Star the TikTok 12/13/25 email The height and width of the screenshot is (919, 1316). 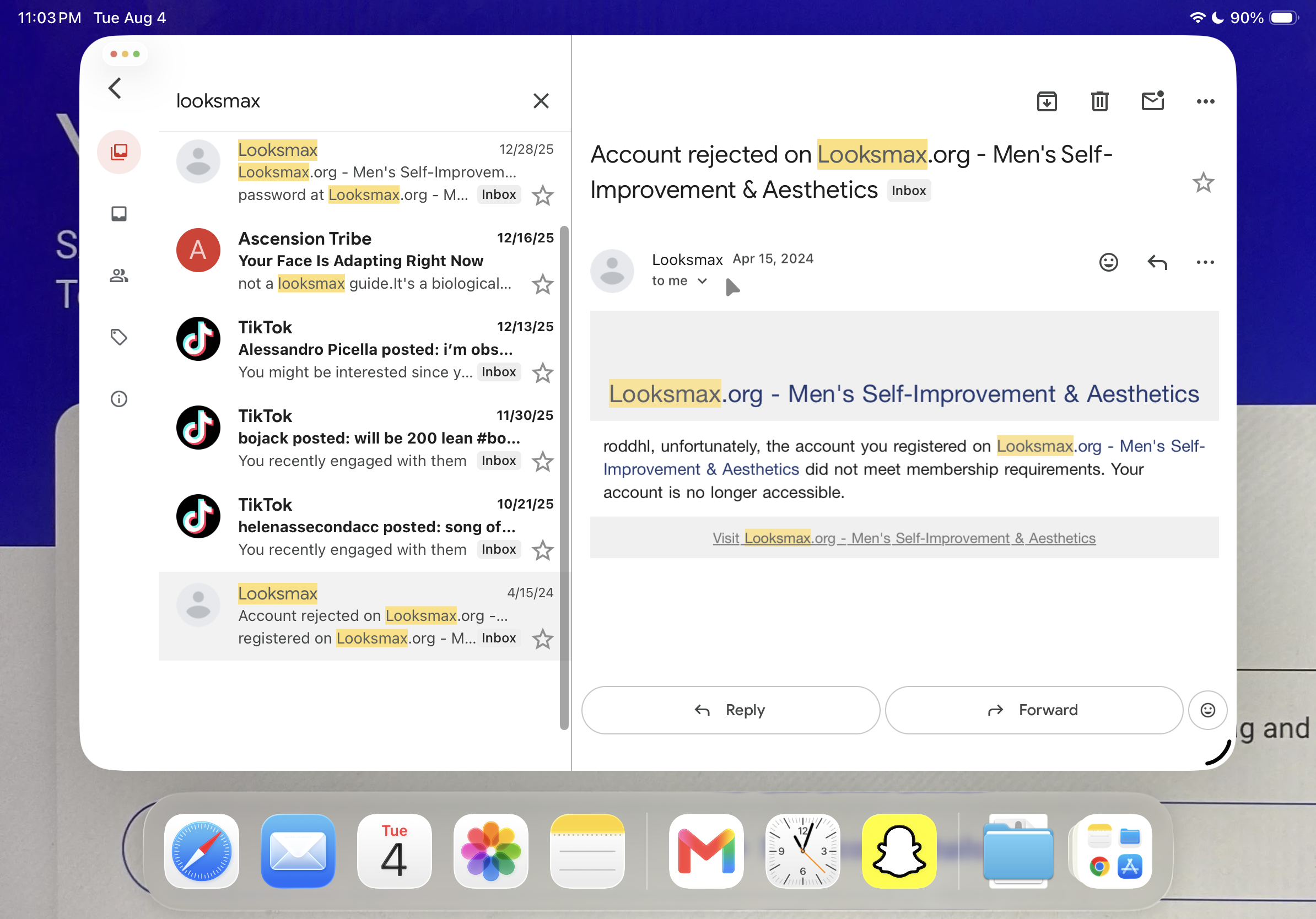tap(542, 373)
